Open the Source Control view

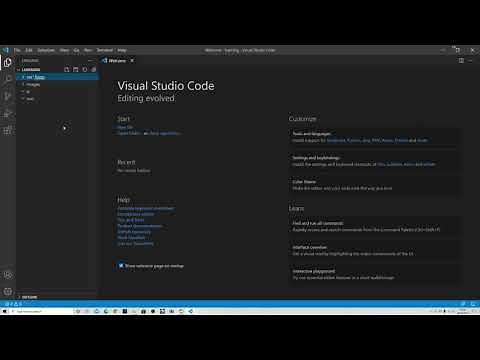click(x=8, y=96)
